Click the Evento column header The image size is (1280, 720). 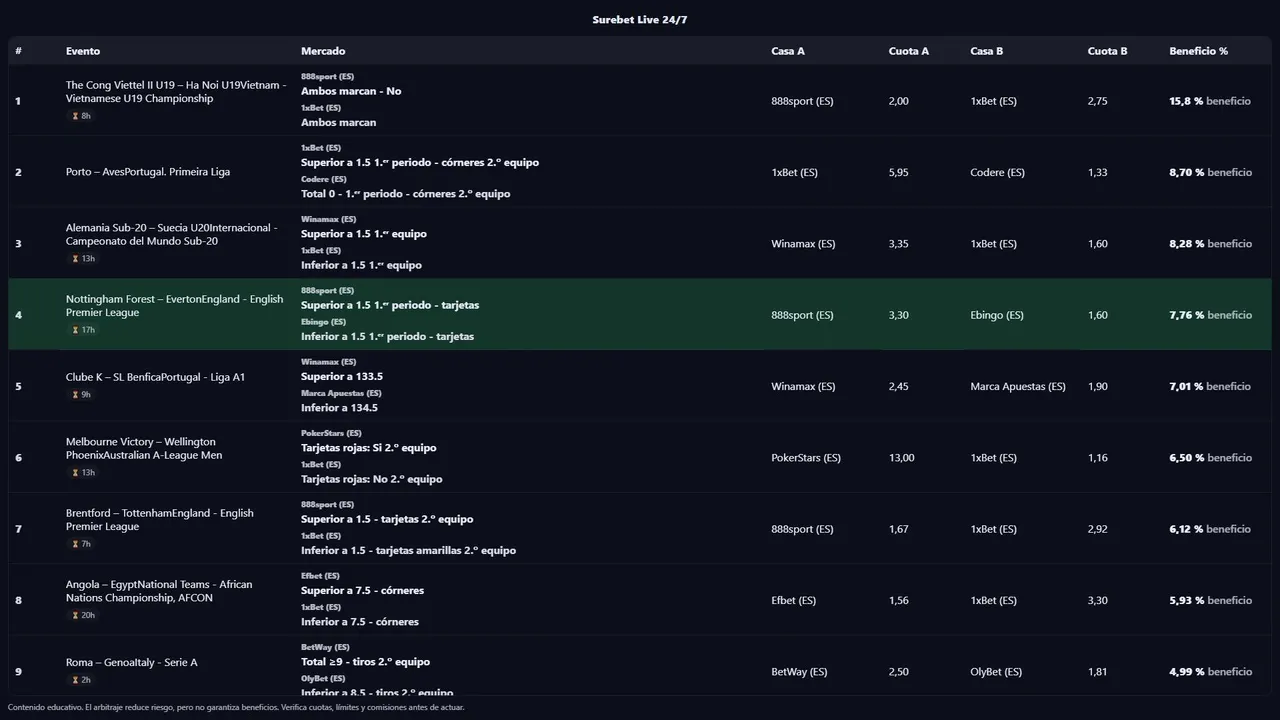83,51
